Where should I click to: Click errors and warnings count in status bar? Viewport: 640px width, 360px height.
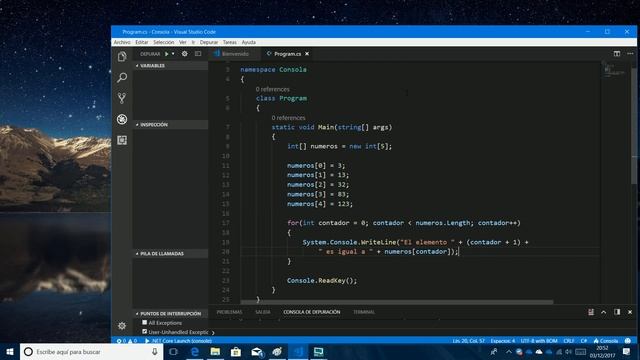[x=127, y=341]
